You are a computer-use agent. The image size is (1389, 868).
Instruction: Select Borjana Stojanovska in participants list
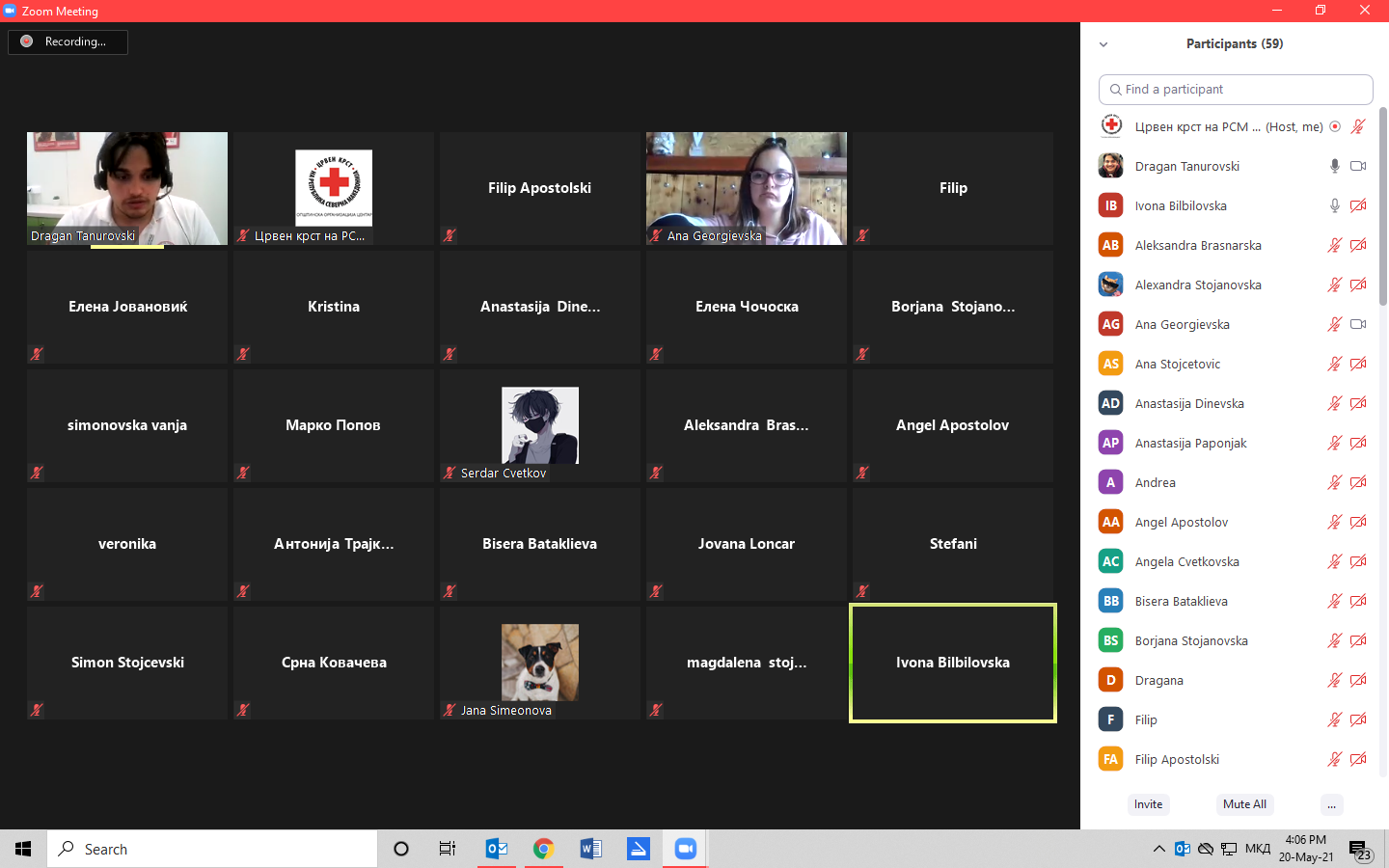1191,640
